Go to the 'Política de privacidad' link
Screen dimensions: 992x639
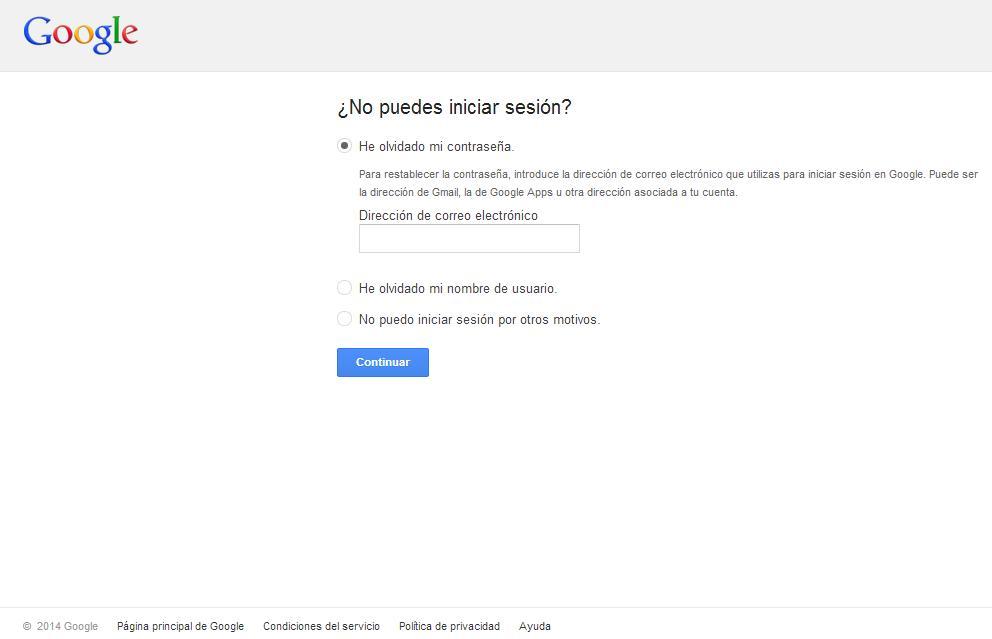click(x=449, y=626)
